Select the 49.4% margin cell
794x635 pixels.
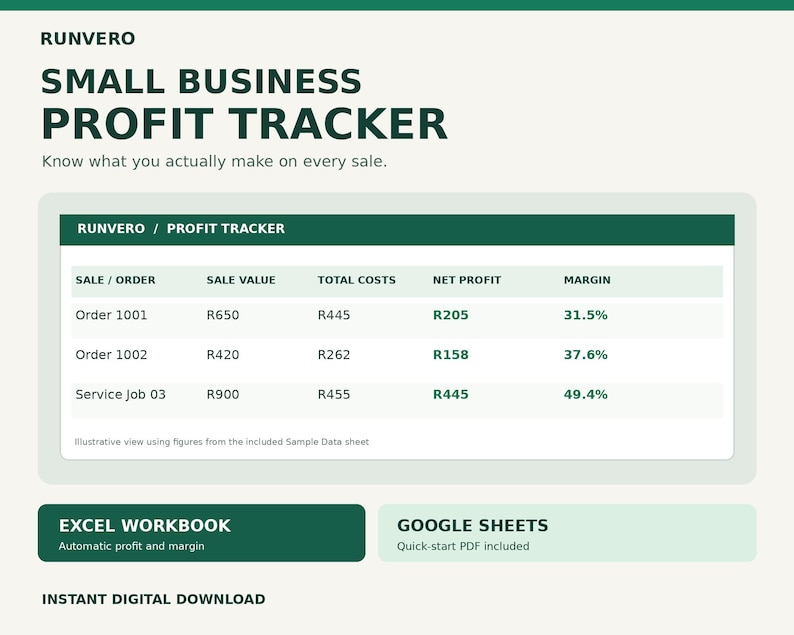585,394
